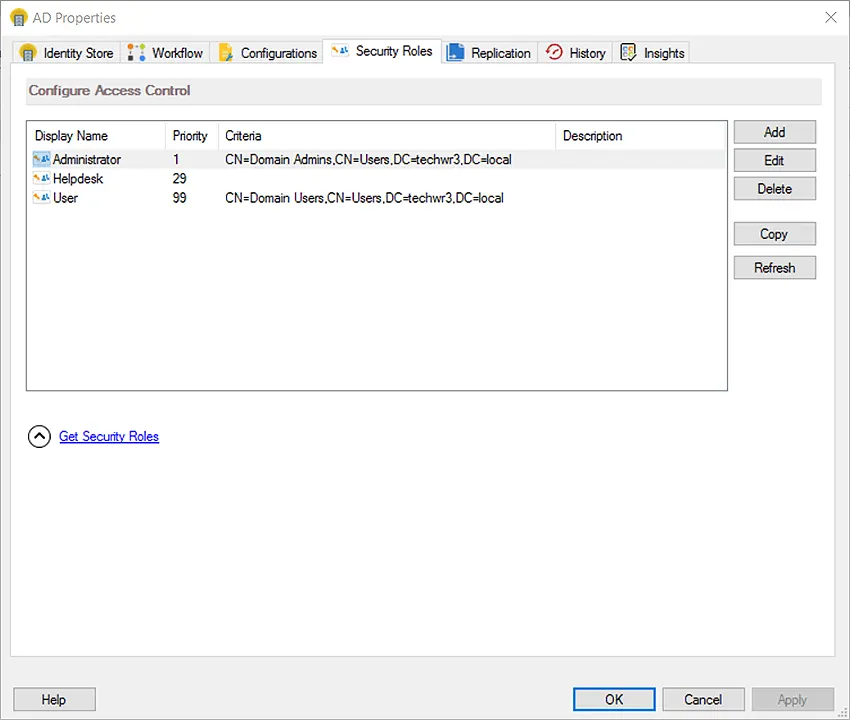Open the Replication tab
Viewport: 850px width, 720px height.
coord(490,53)
